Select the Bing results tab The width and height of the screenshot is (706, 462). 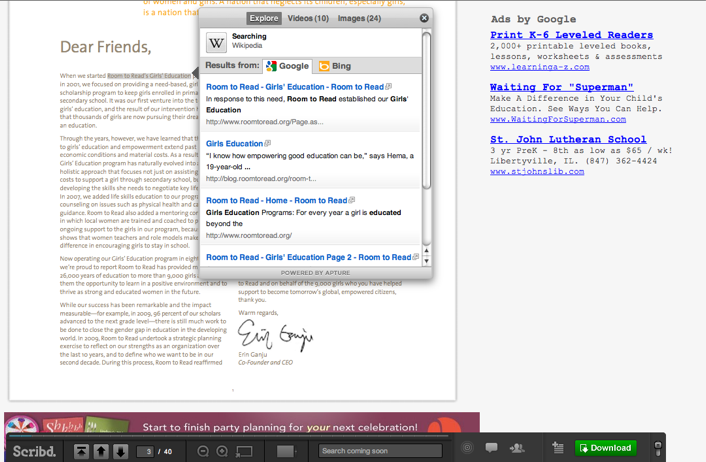[335, 66]
